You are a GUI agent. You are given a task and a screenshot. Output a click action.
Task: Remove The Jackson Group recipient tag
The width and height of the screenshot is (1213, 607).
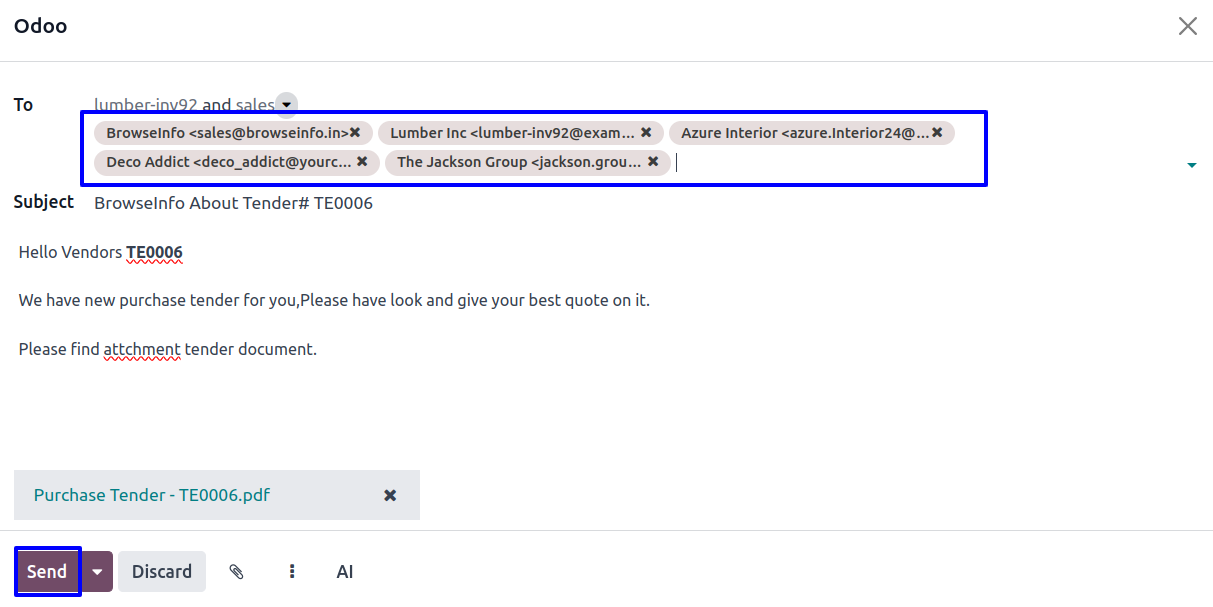(653, 161)
